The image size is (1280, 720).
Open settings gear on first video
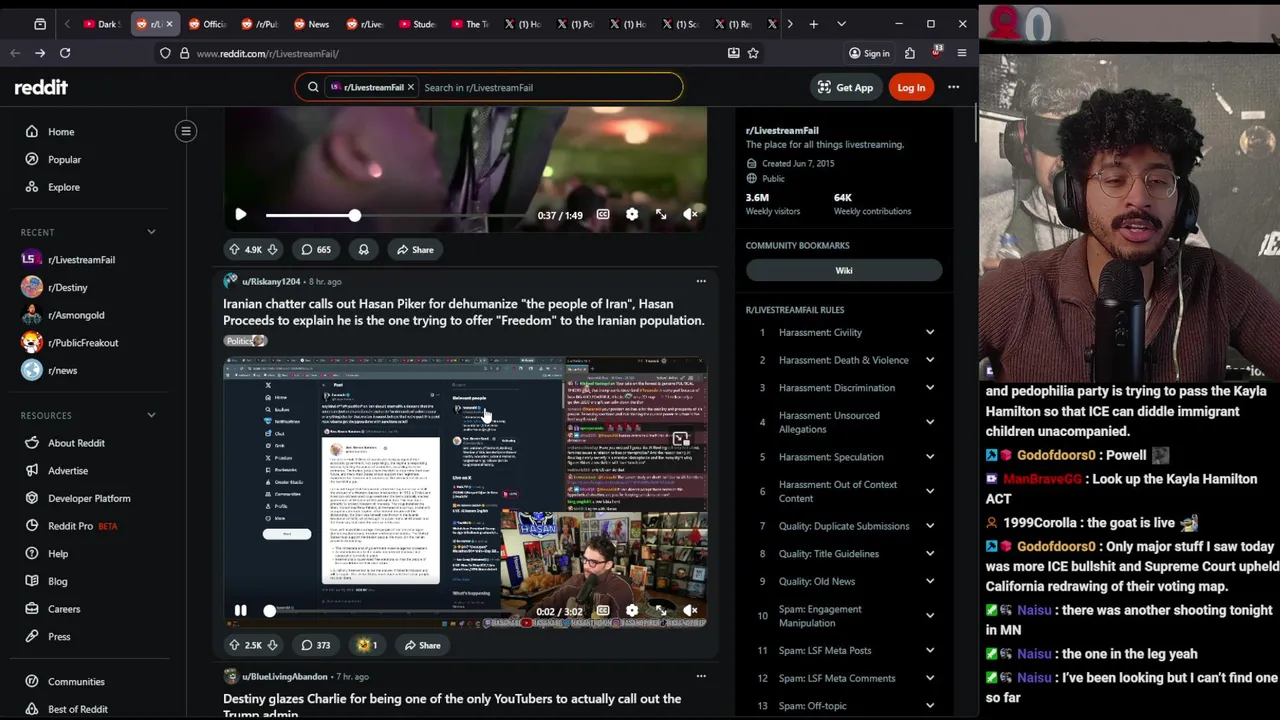point(632,214)
